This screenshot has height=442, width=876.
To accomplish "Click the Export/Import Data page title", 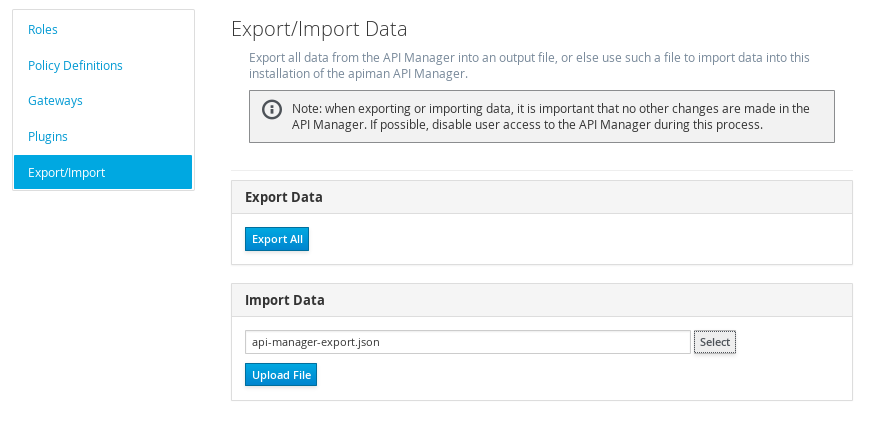I will point(319,29).
